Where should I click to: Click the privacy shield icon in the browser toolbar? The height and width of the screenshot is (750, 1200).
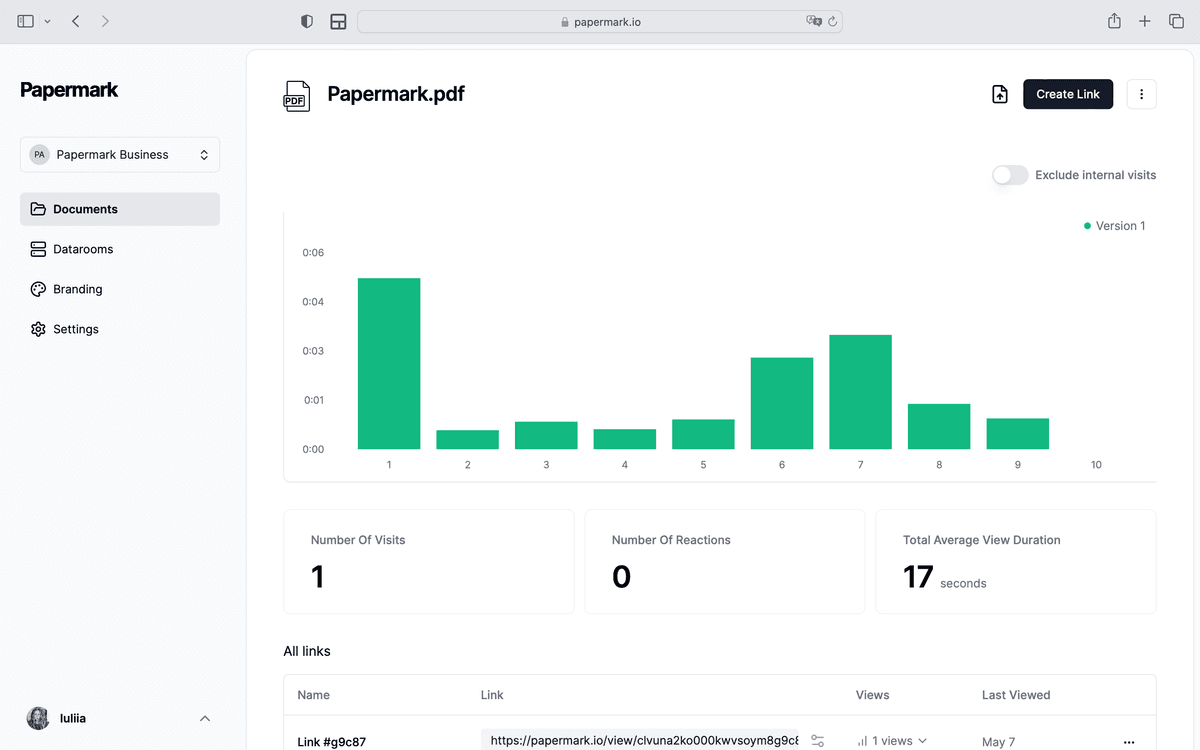coord(306,20)
